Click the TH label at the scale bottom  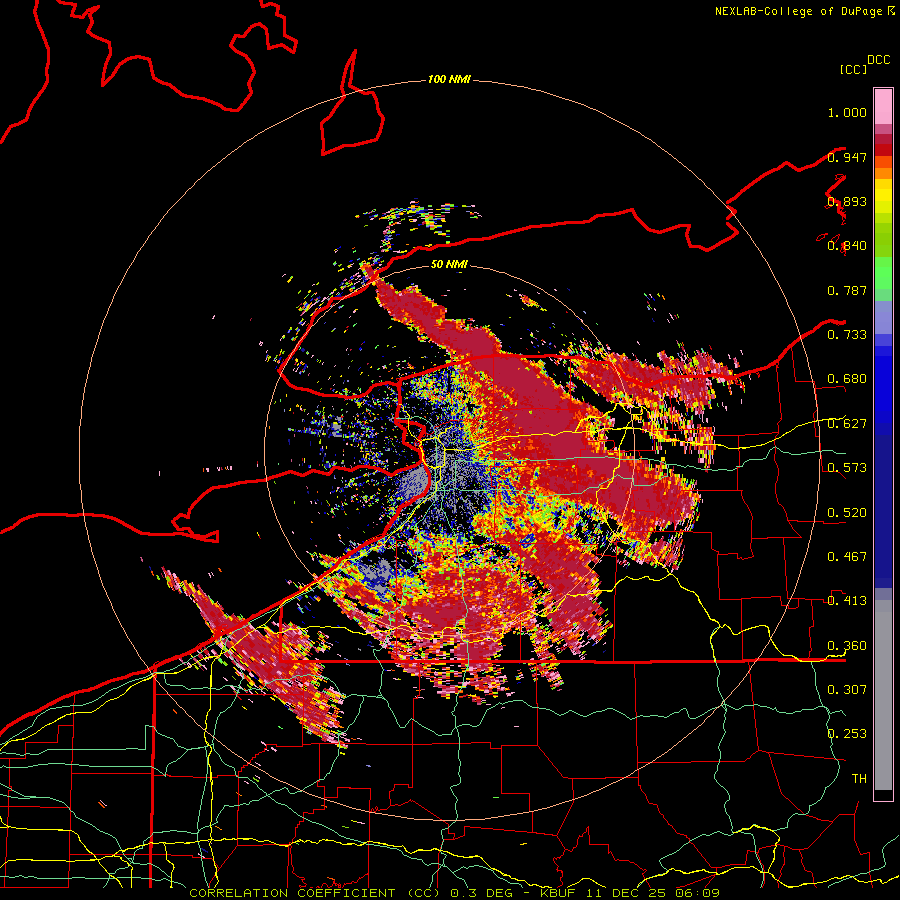pyautogui.click(x=859, y=779)
